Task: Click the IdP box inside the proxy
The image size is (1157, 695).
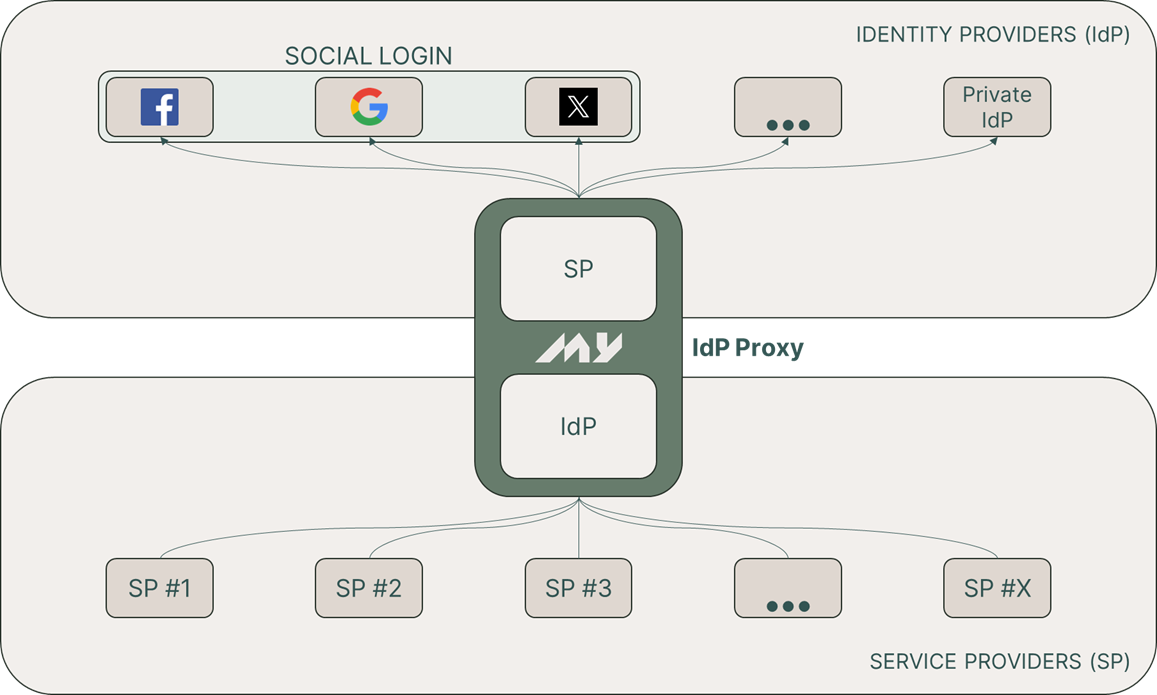Action: pyautogui.click(x=578, y=427)
